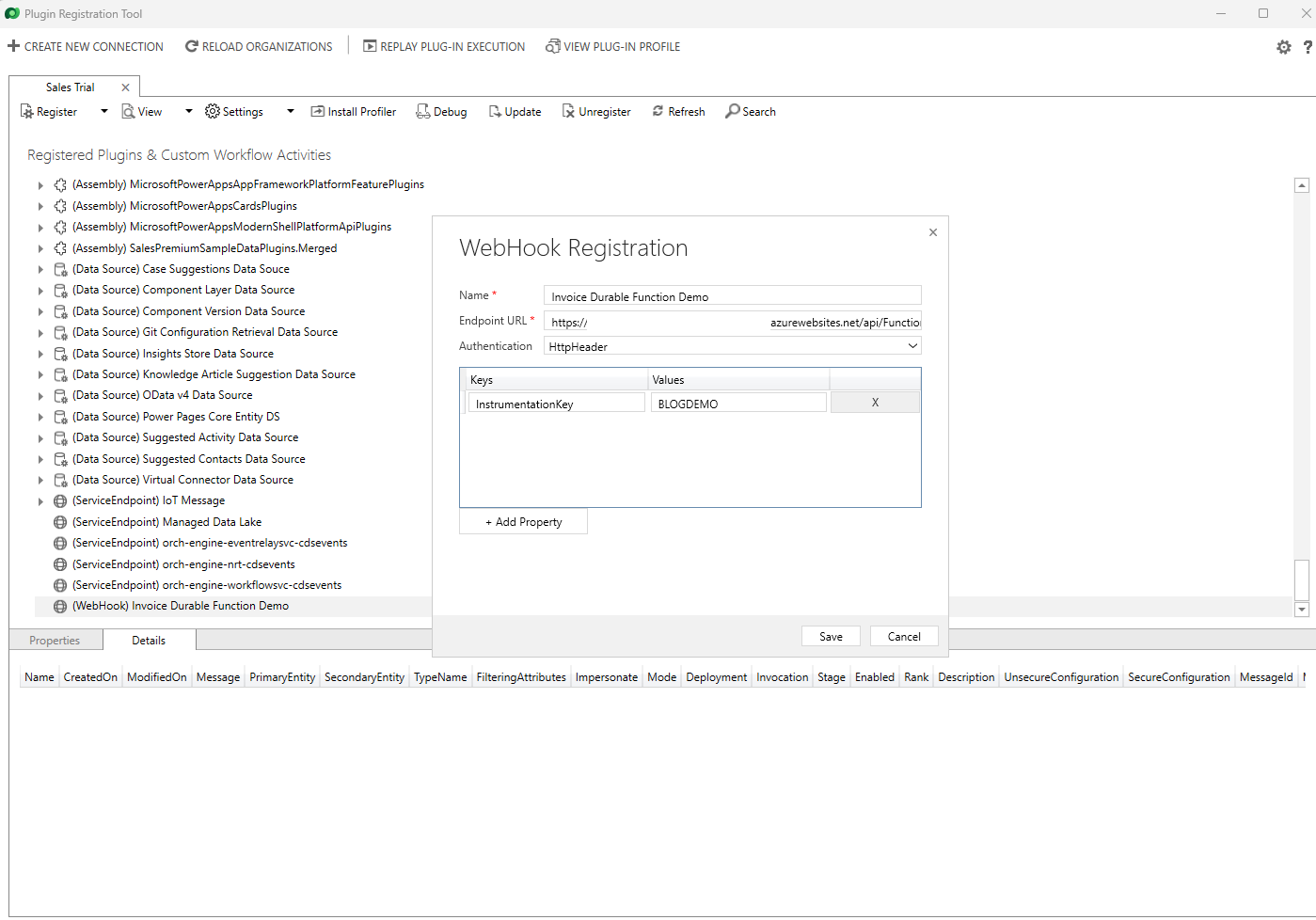Expand MicrosoftPowerAppsAppFrameworkPlatformFeaturePlugins assembly node
The image size is (1316, 920).
click(40, 185)
